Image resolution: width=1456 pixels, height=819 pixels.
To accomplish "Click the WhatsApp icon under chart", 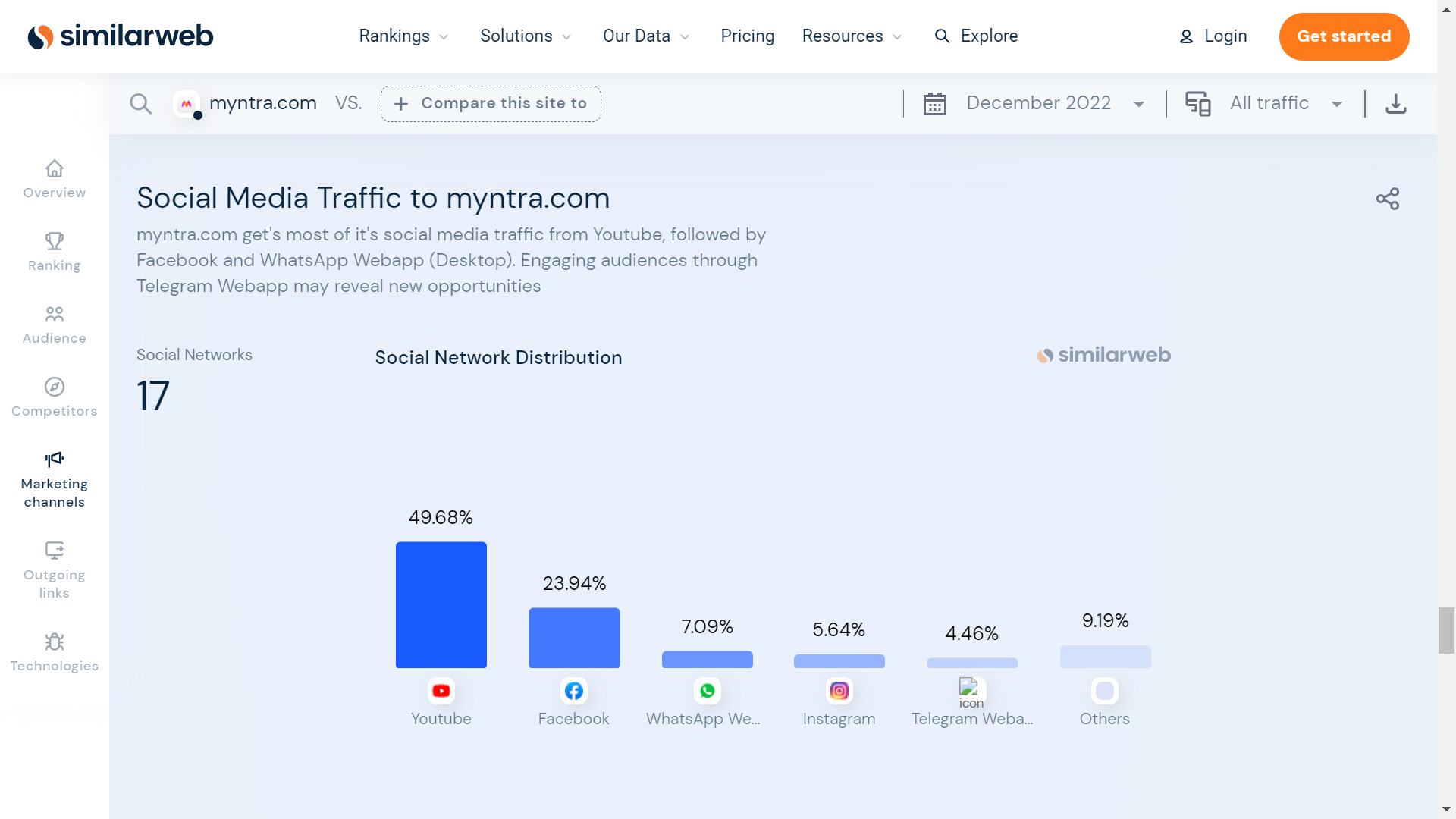I will [x=707, y=691].
